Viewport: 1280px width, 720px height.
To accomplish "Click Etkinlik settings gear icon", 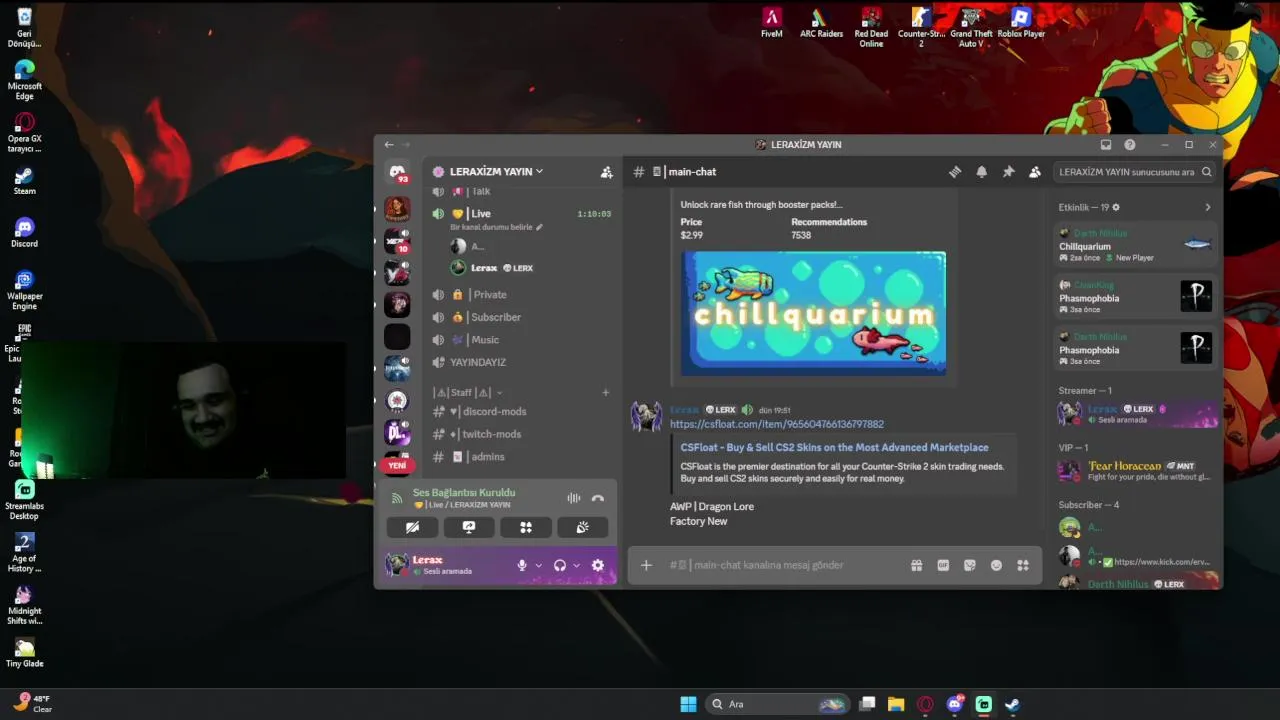I will (1116, 207).
